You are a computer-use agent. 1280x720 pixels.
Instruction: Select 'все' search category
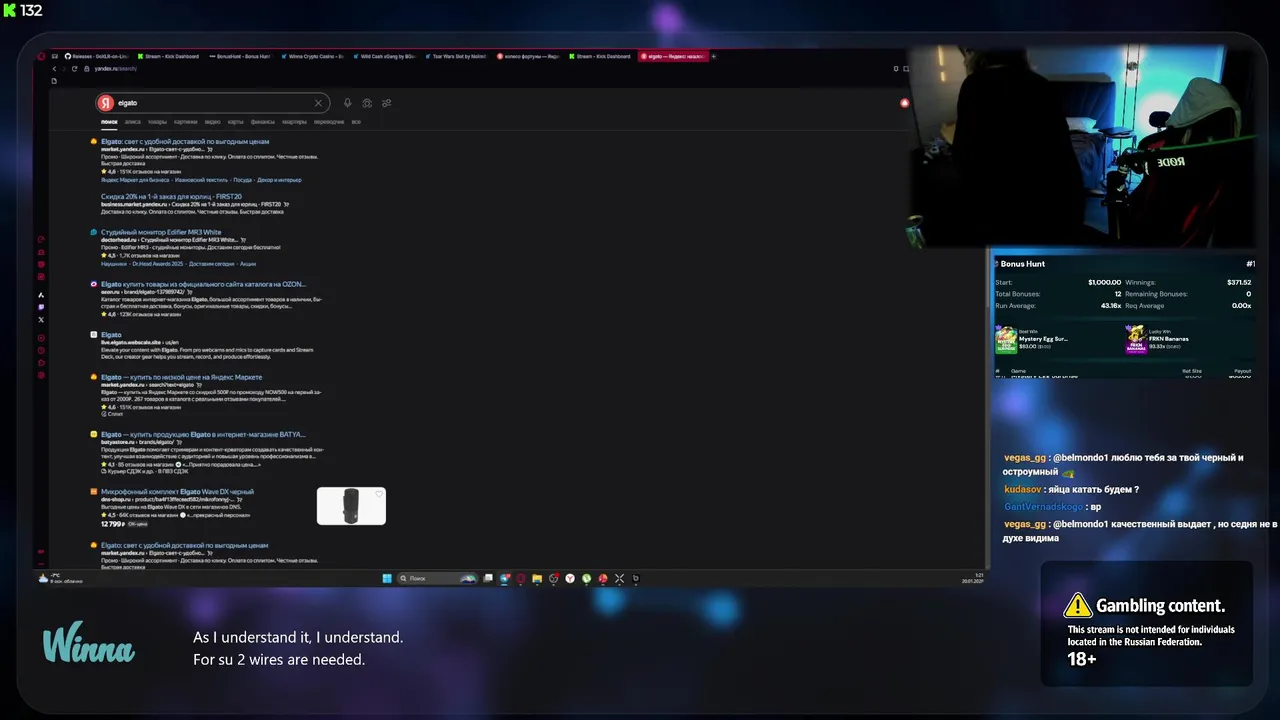[356, 122]
